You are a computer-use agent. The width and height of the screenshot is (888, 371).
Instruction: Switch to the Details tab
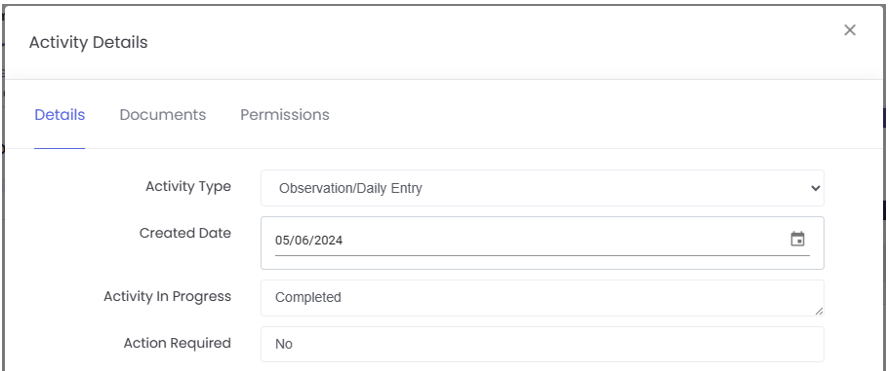(x=59, y=114)
